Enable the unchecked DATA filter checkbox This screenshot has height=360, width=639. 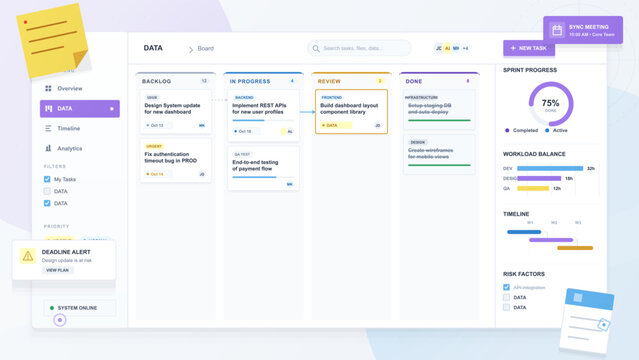(x=47, y=191)
